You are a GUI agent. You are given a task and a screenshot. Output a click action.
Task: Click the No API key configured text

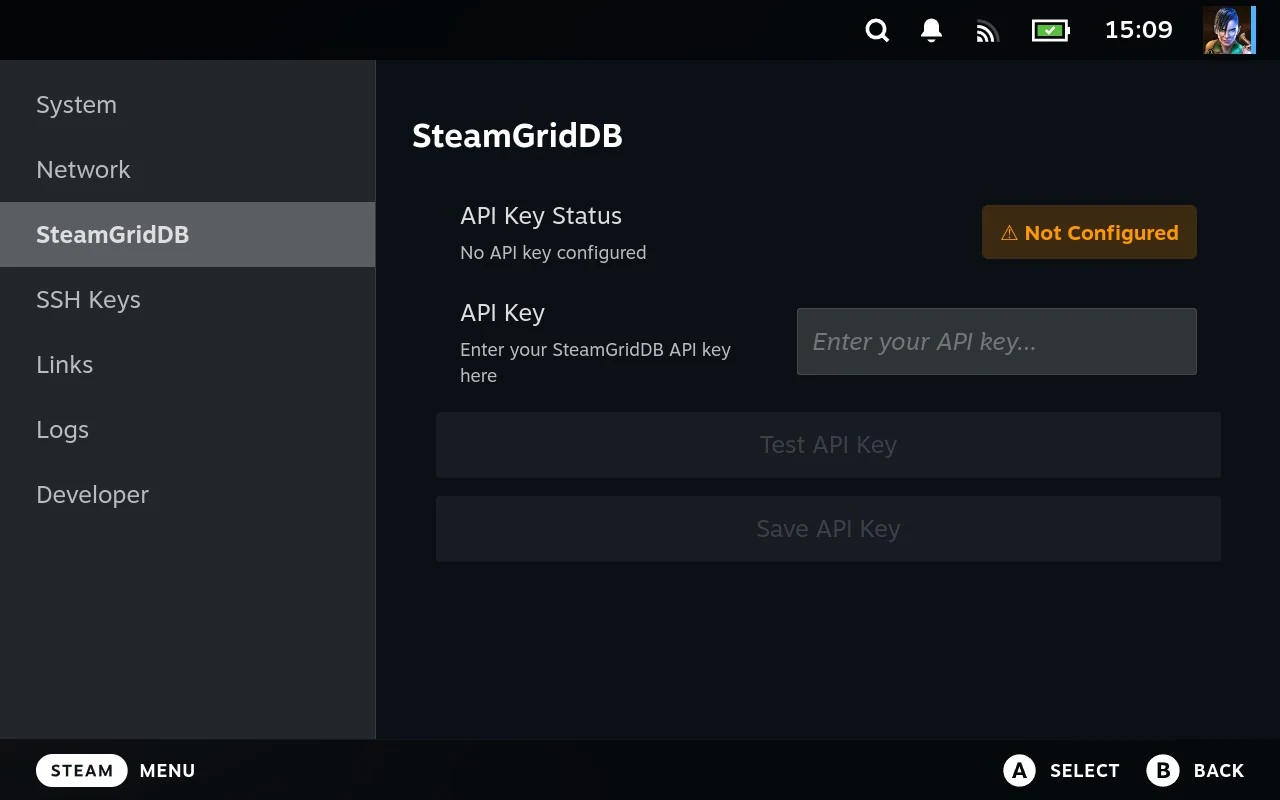coord(553,253)
